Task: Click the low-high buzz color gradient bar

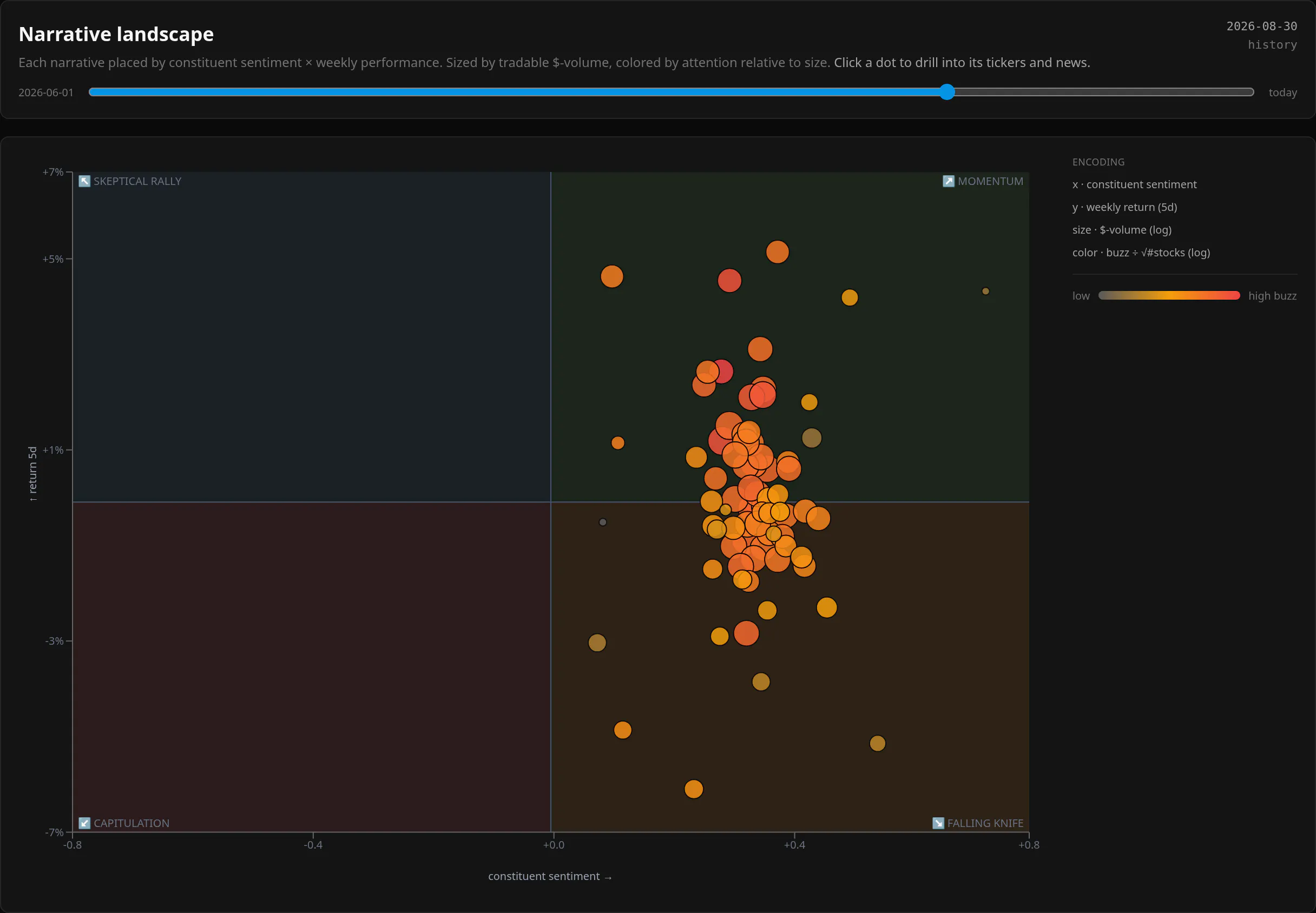Action: point(1169,296)
